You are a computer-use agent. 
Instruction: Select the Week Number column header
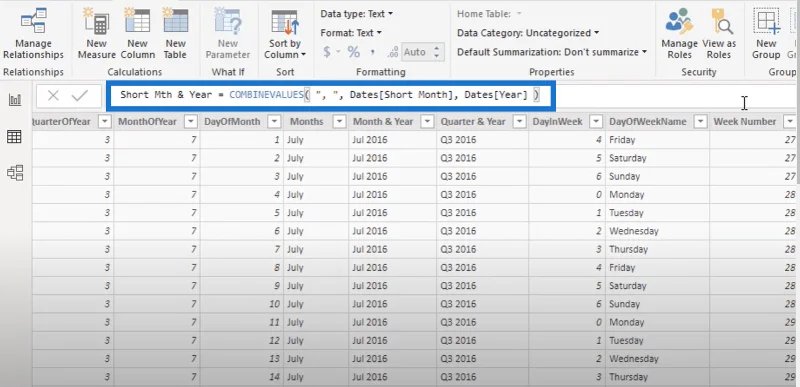click(745, 121)
